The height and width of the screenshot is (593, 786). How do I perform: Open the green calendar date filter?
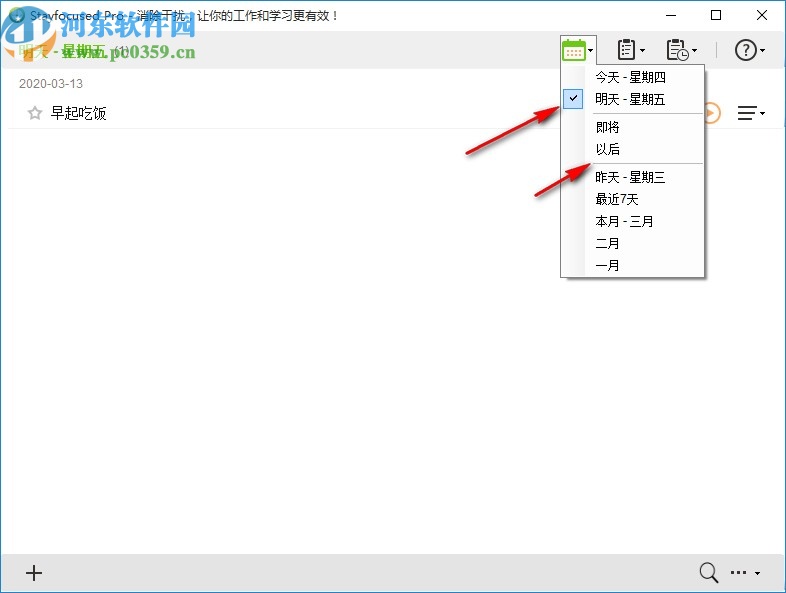(574, 50)
